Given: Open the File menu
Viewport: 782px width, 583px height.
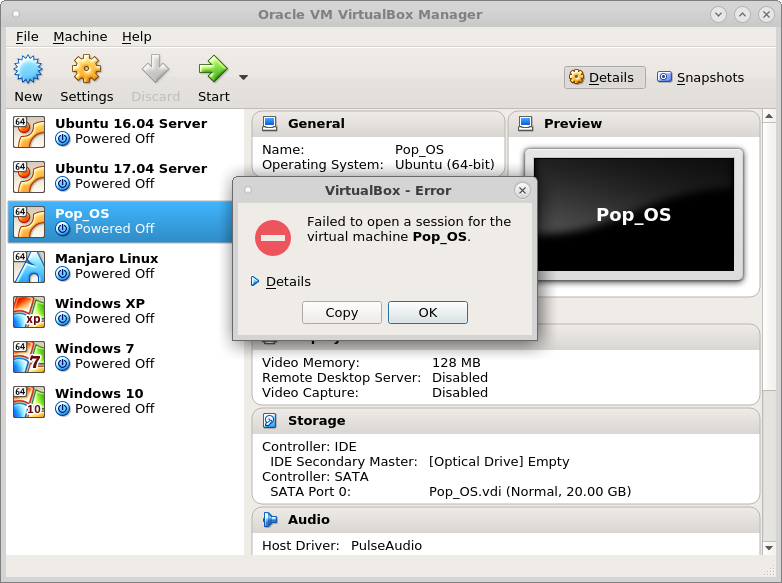Looking at the screenshot, I should (x=27, y=36).
